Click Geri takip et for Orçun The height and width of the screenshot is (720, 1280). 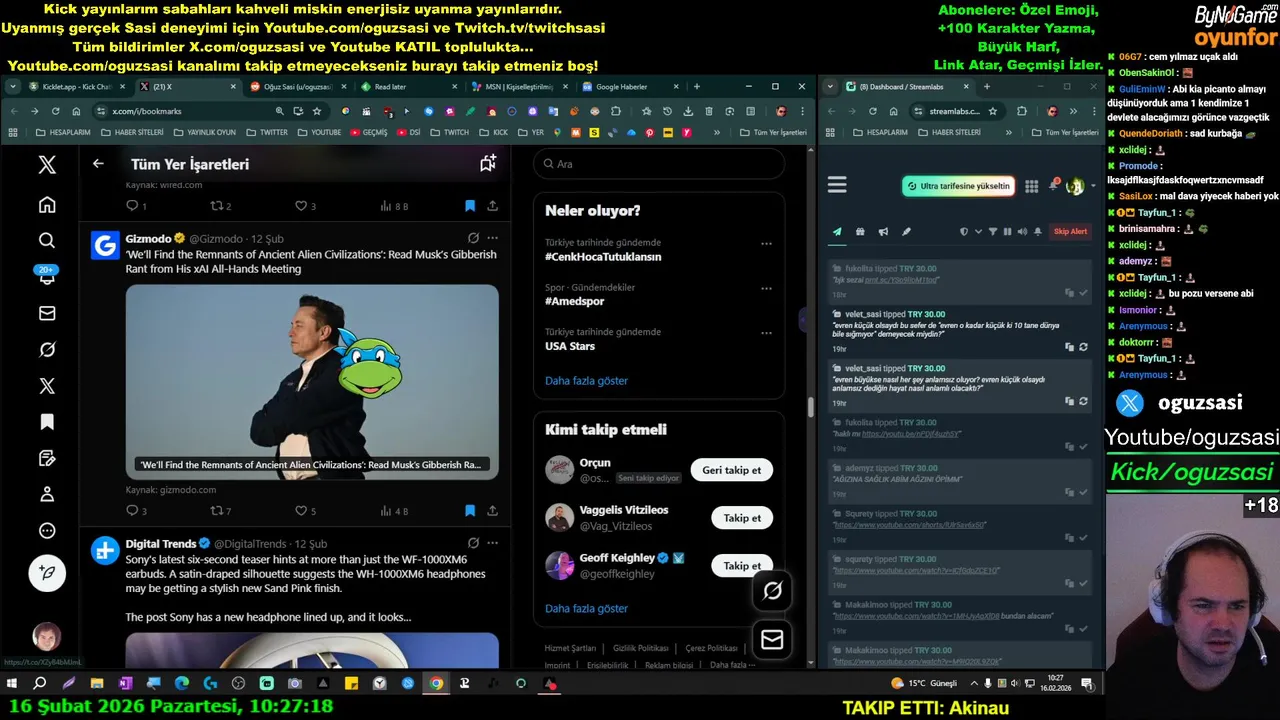click(x=731, y=470)
